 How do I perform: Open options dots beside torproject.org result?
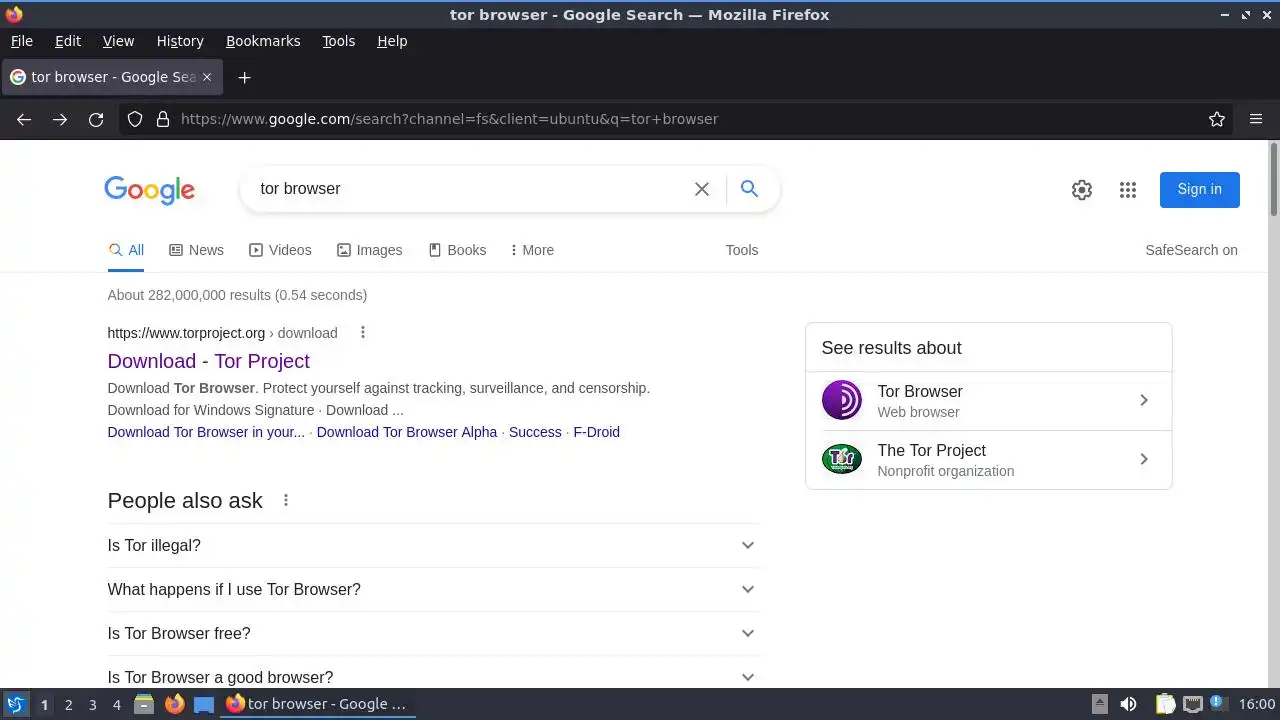(363, 333)
